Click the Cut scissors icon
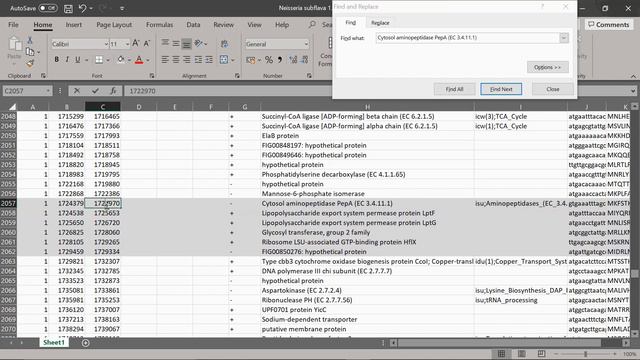 tap(30, 40)
